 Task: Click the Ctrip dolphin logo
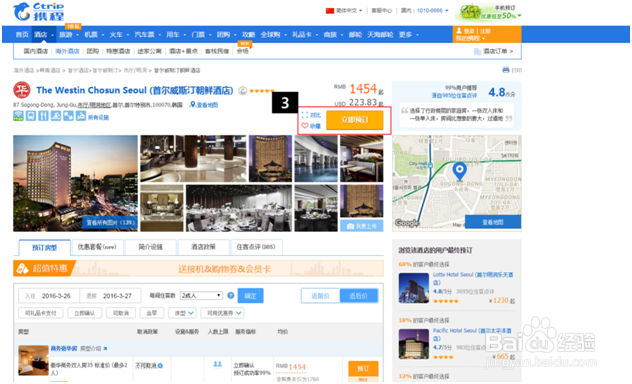22,11
